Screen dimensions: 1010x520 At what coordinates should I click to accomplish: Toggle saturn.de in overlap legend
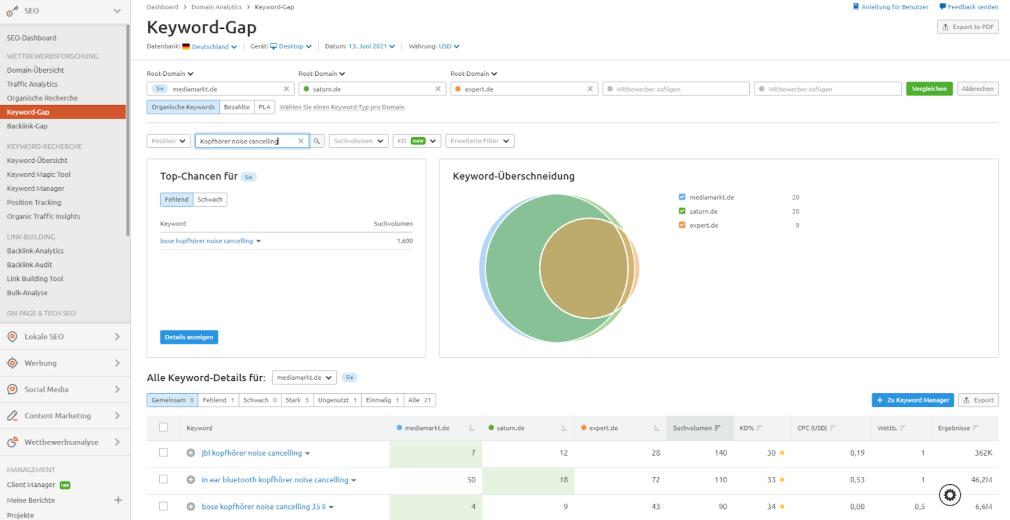(x=682, y=211)
